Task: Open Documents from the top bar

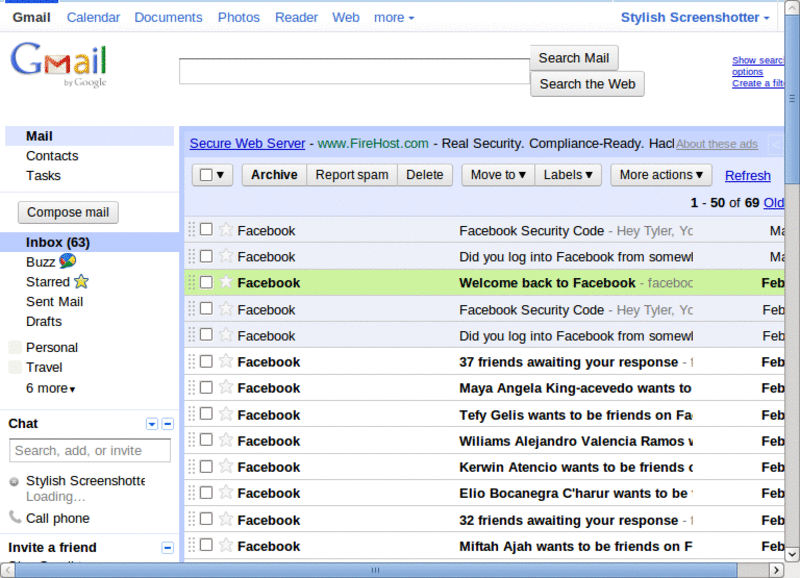Action: pyautogui.click(x=168, y=17)
